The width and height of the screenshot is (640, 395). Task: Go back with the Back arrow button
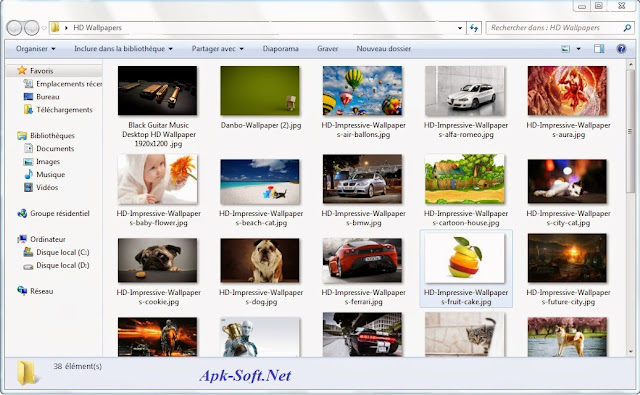14,28
